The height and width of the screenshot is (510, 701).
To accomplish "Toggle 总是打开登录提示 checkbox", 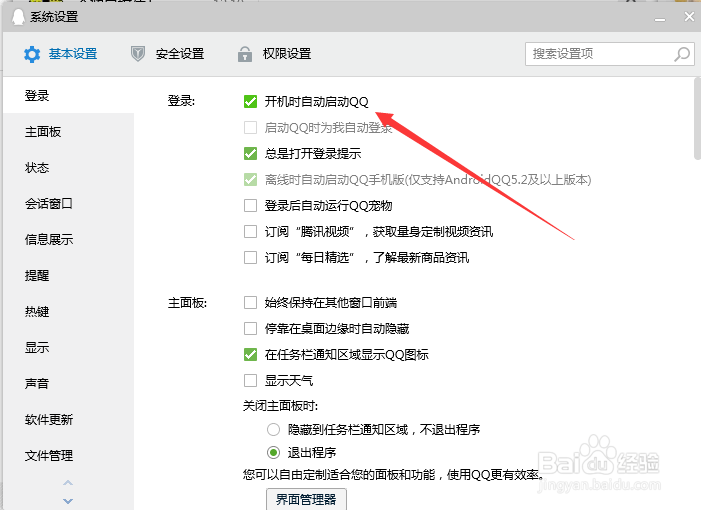I will (x=250, y=154).
